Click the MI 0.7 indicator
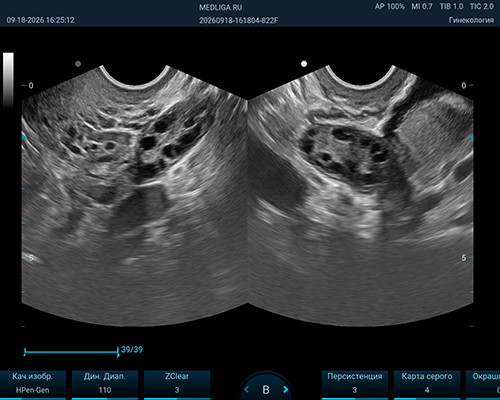500x400 pixels. point(422,6)
